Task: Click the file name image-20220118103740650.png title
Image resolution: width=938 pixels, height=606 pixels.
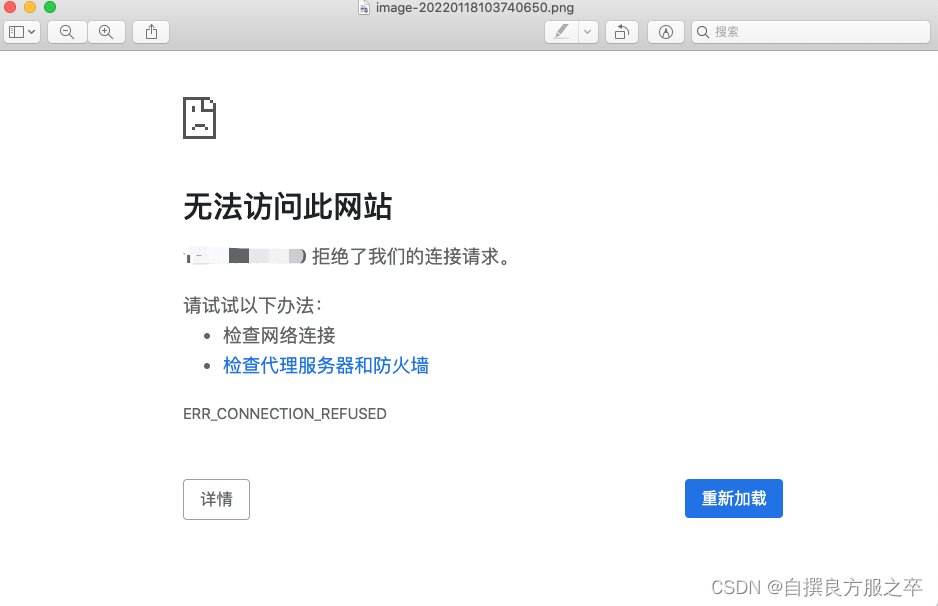Action: [474, 7]
